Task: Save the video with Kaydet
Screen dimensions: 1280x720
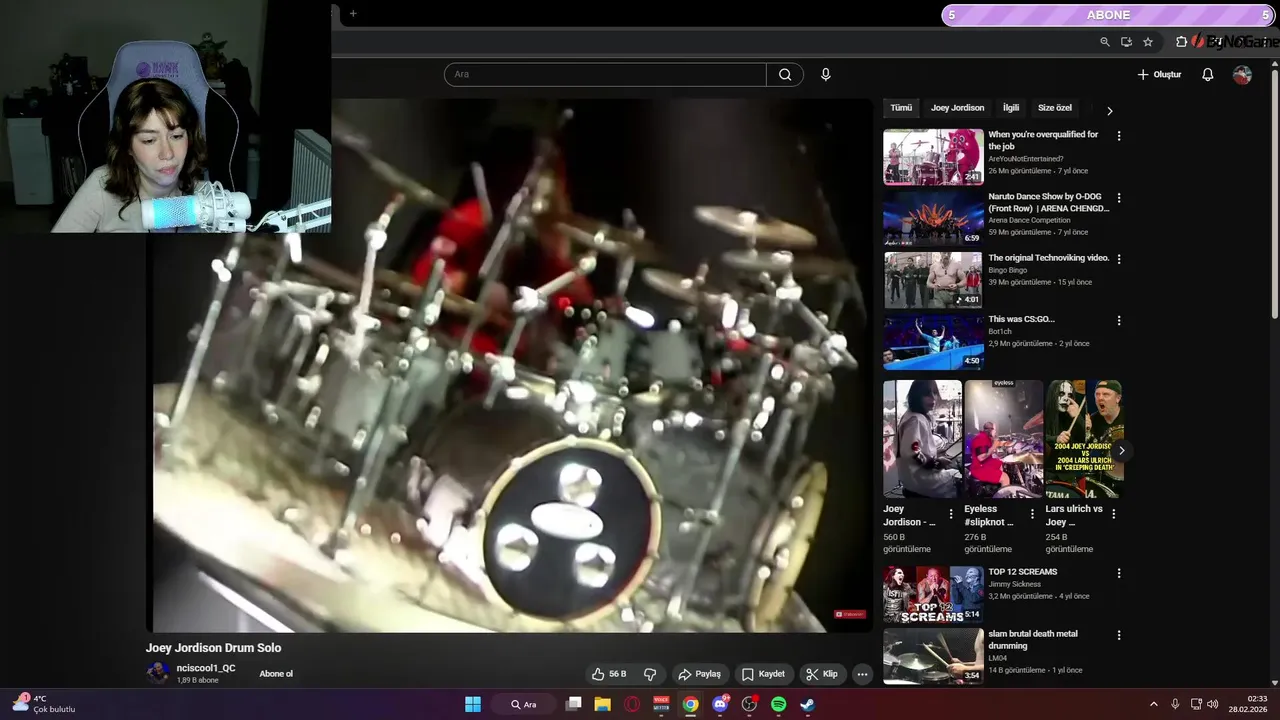Action: pyautogui.click(x=763, y=674)
